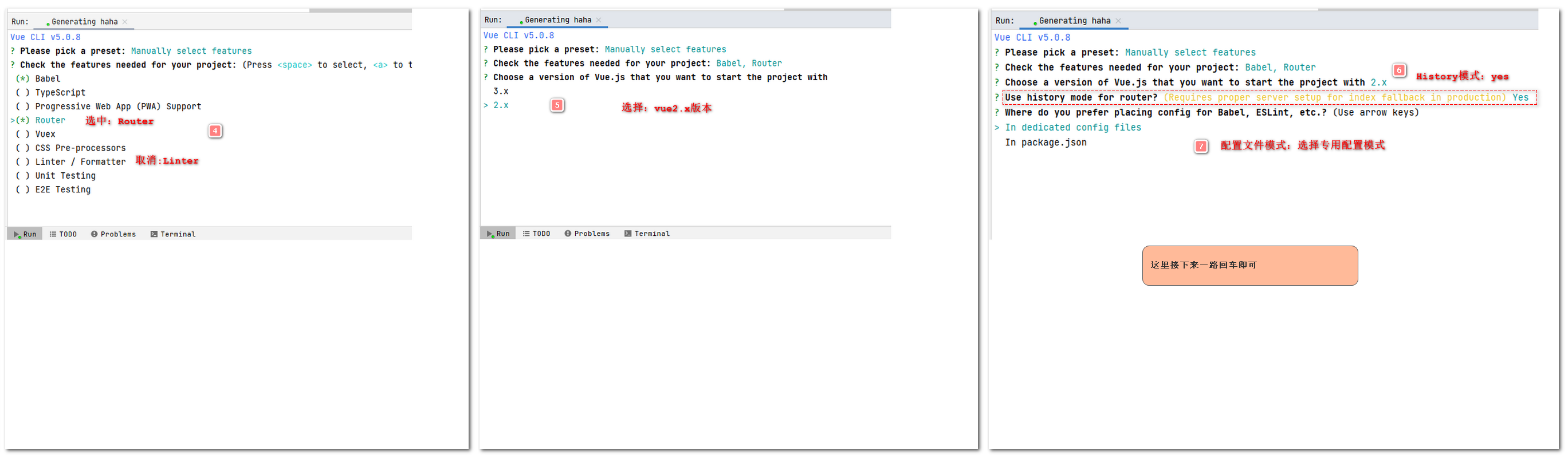Open the Terminal tool window in left panel
The width and height of the screenshot is (1568, 458).
point(173,234)
